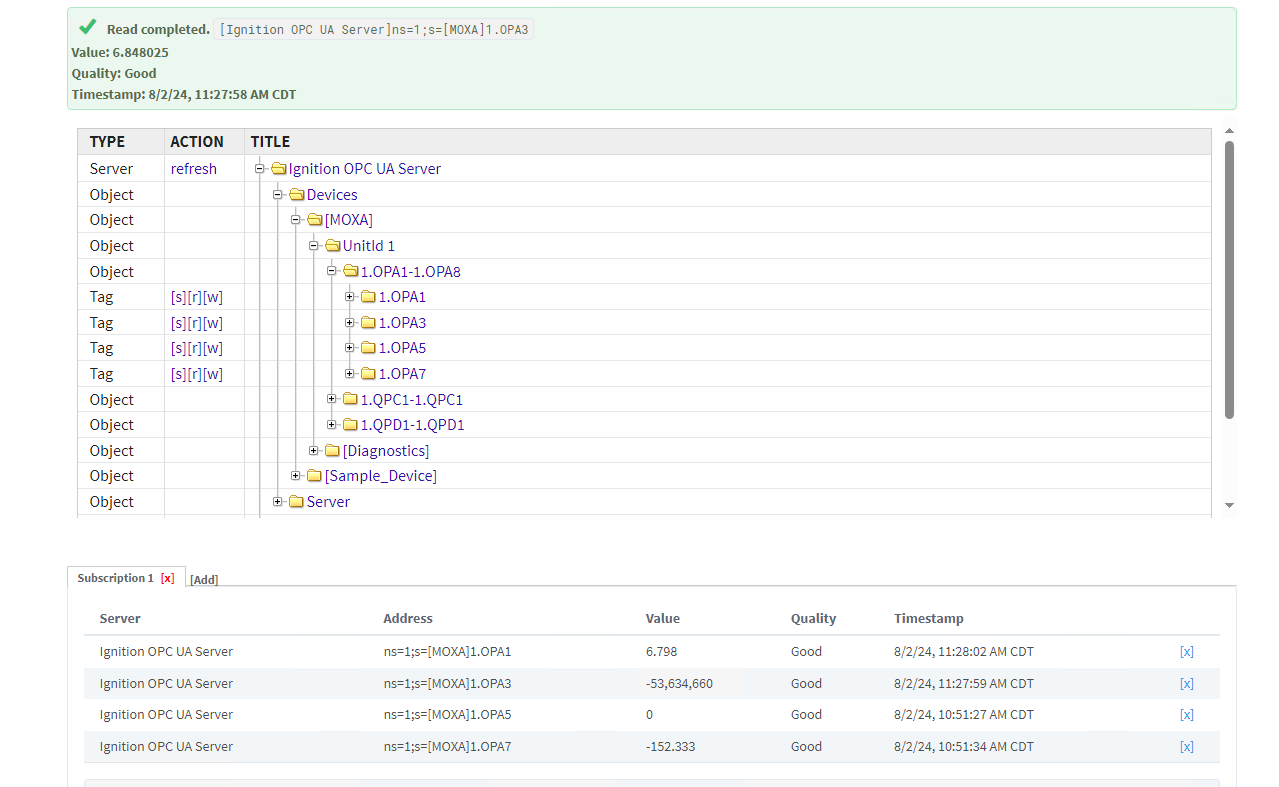Expand the Server object node
1279x787 pixels.
(278, 502)
